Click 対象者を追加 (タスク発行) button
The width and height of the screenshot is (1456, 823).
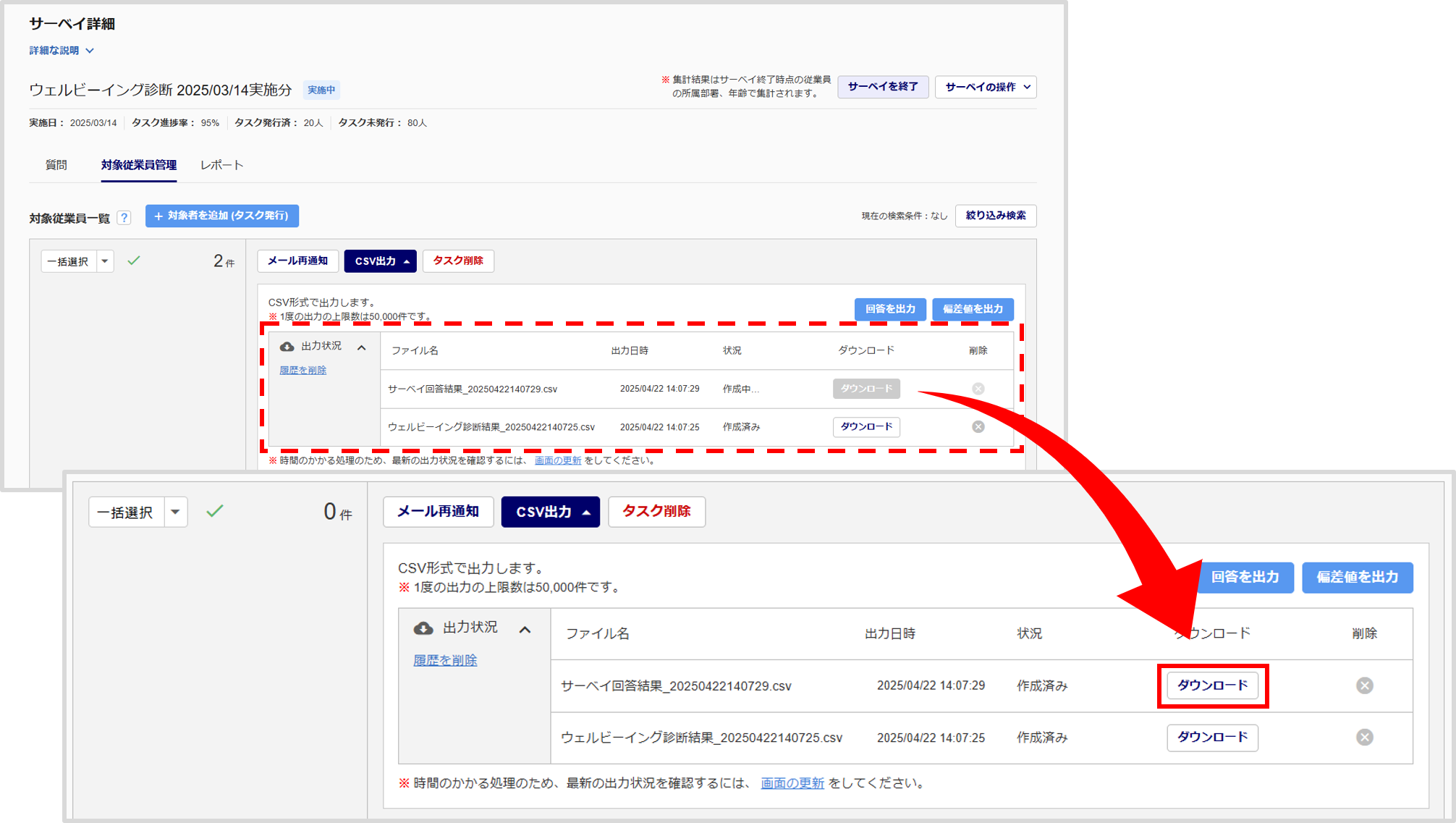point(222,216)
